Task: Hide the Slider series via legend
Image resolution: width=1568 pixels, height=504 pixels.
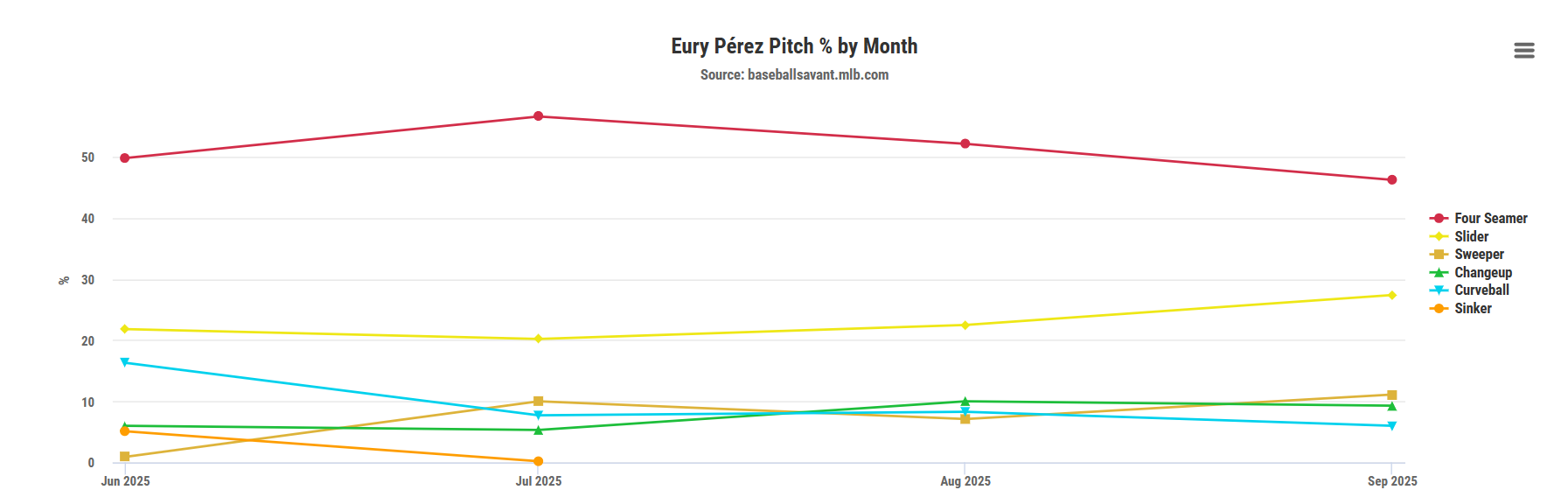Action: click(x=1471, y=236)
